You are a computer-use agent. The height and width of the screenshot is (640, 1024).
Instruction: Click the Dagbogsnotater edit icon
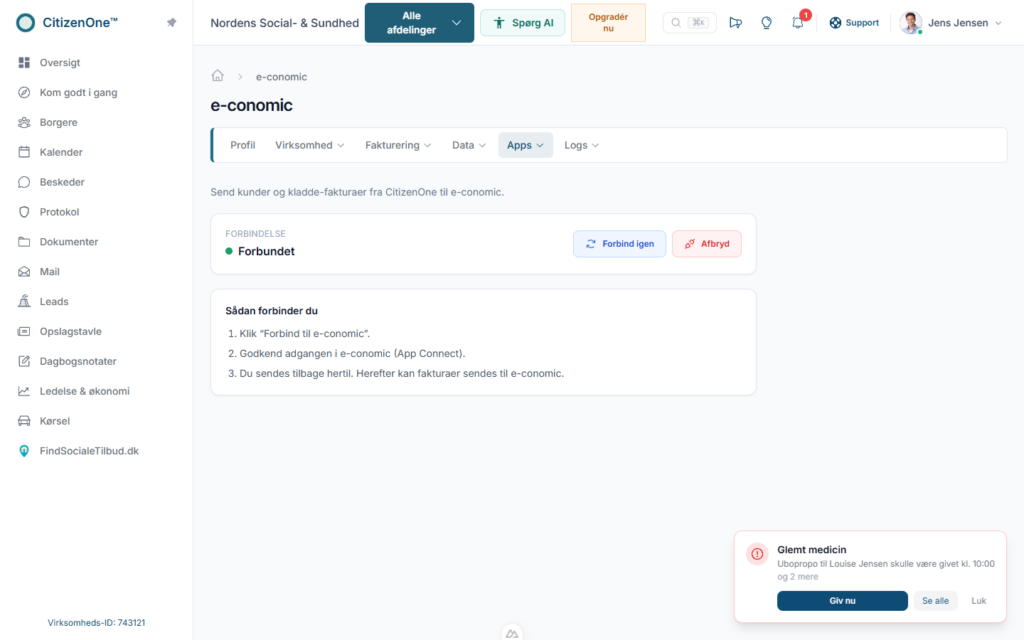tap(24, 361)
